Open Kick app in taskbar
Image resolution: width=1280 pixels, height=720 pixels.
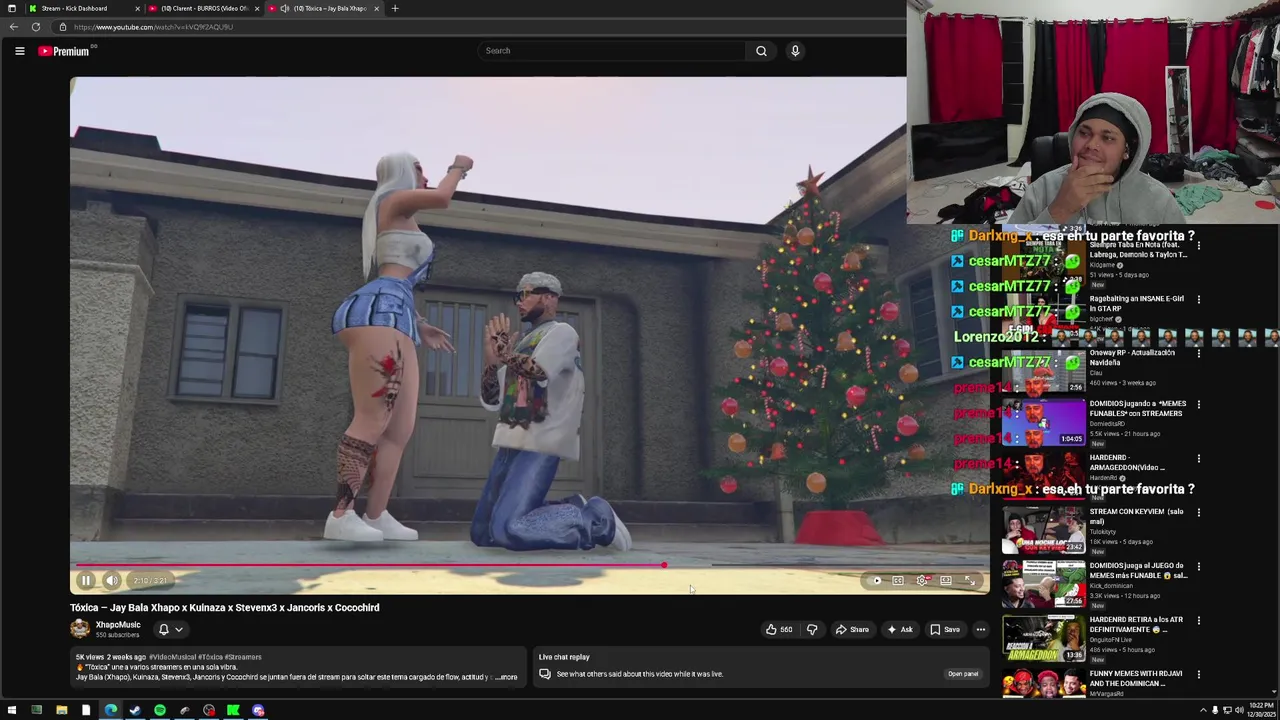233,711
